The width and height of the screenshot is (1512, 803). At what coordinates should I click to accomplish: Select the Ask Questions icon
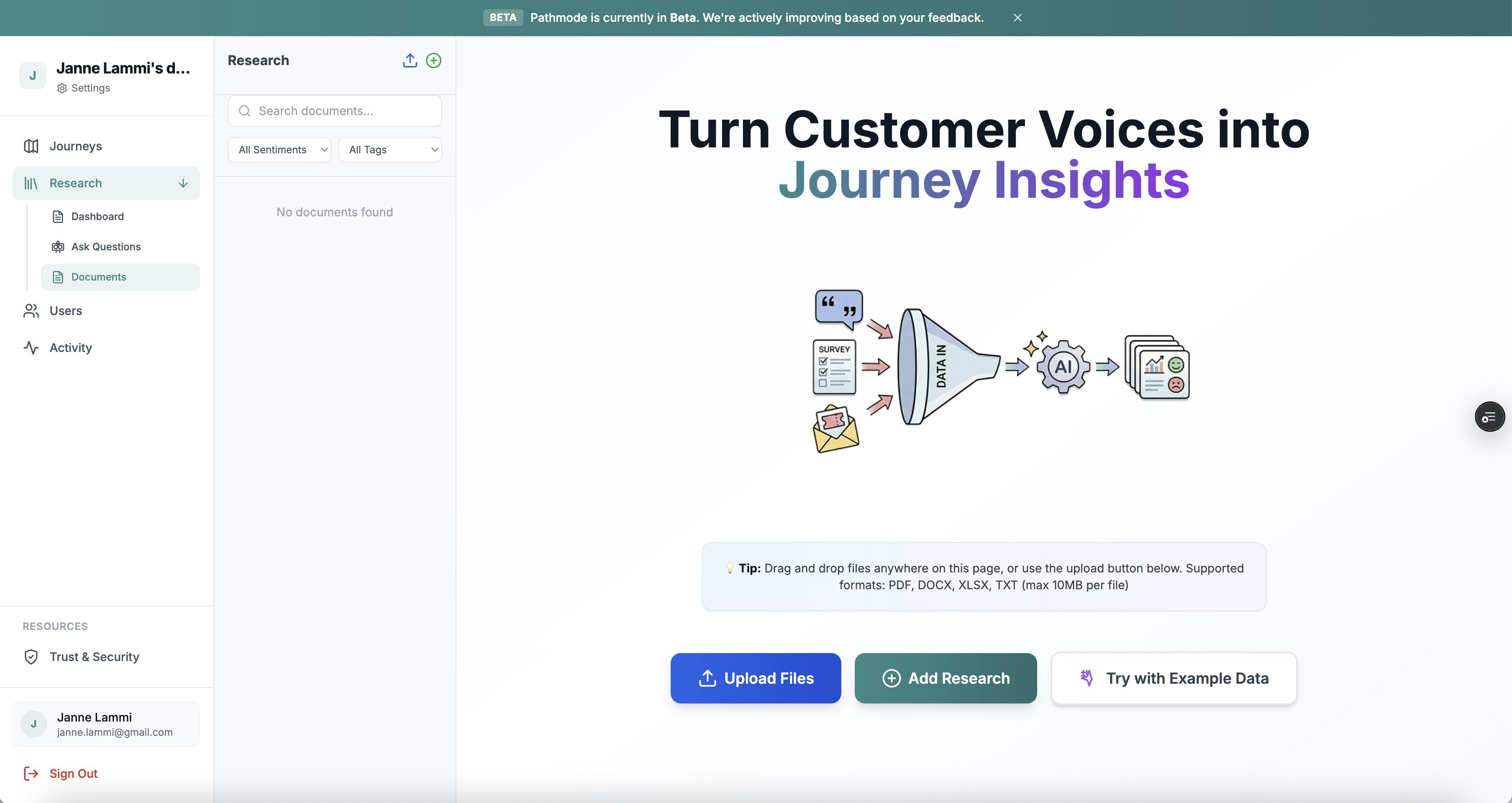coord(58,247)
